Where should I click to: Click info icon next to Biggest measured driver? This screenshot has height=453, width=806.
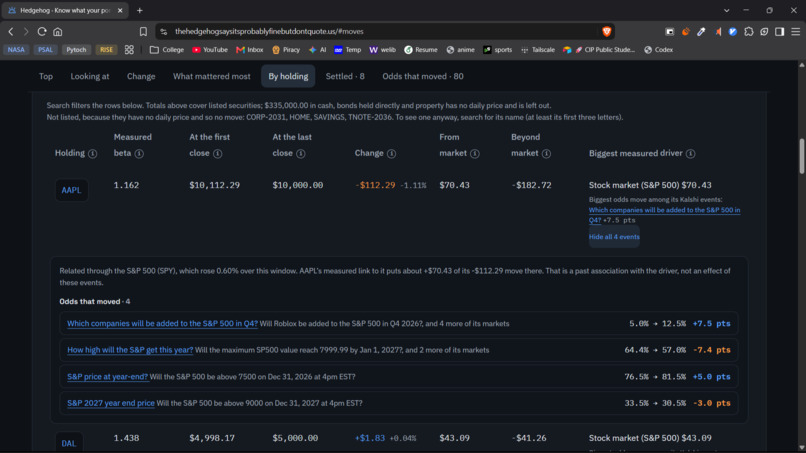click(691, 153)
